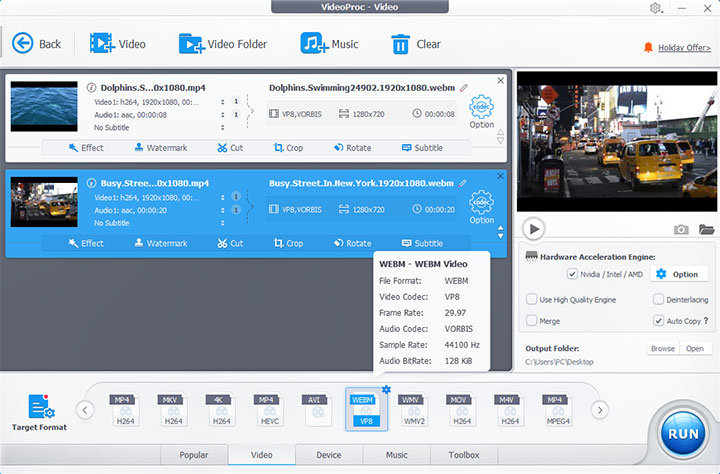Toggle the Auto Copy checkbox
720x474 pixels.
pyautogui.click(x=658, y=321)
